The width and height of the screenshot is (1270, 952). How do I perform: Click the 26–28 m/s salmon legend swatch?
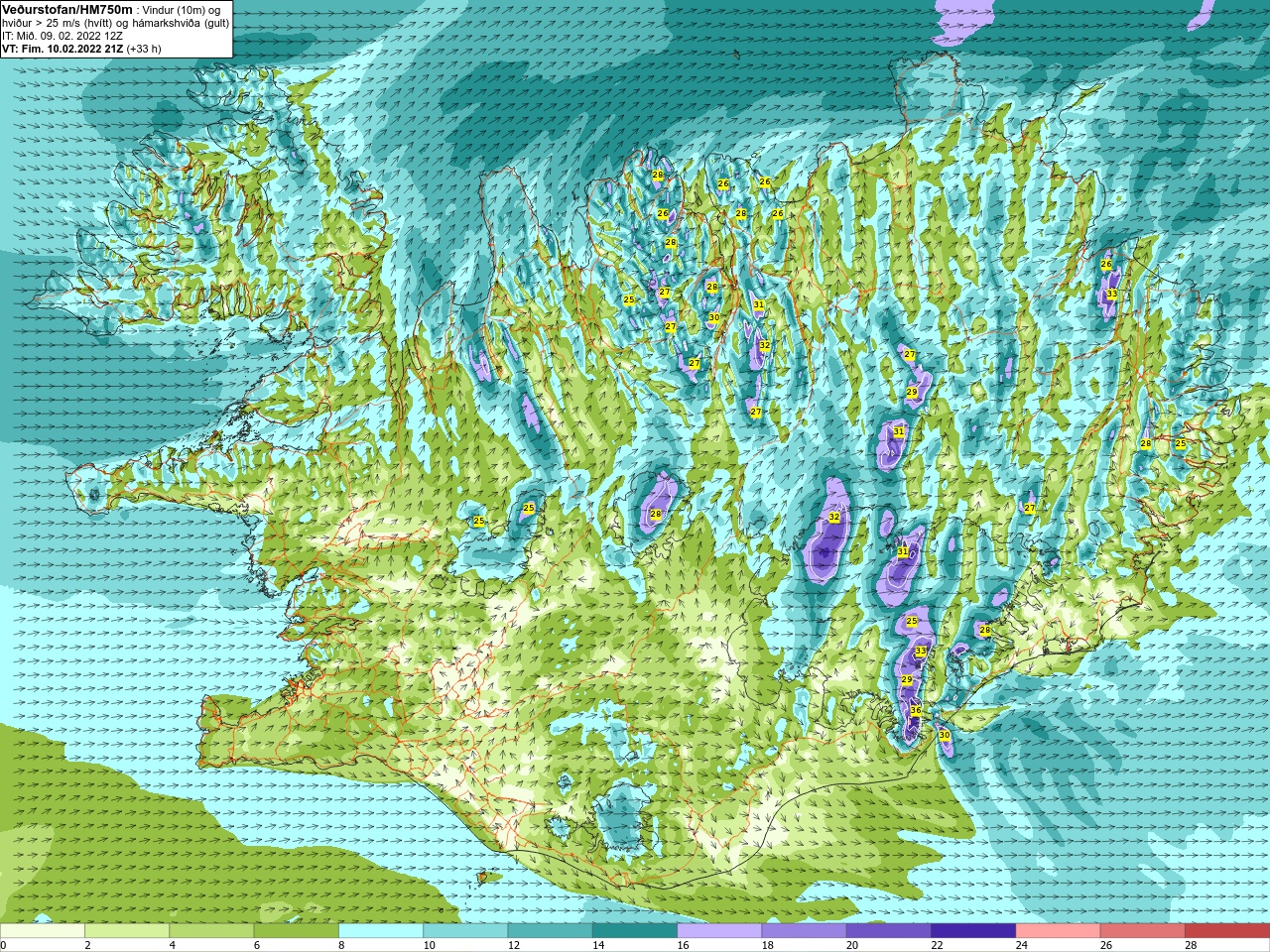pos(1143,930)
